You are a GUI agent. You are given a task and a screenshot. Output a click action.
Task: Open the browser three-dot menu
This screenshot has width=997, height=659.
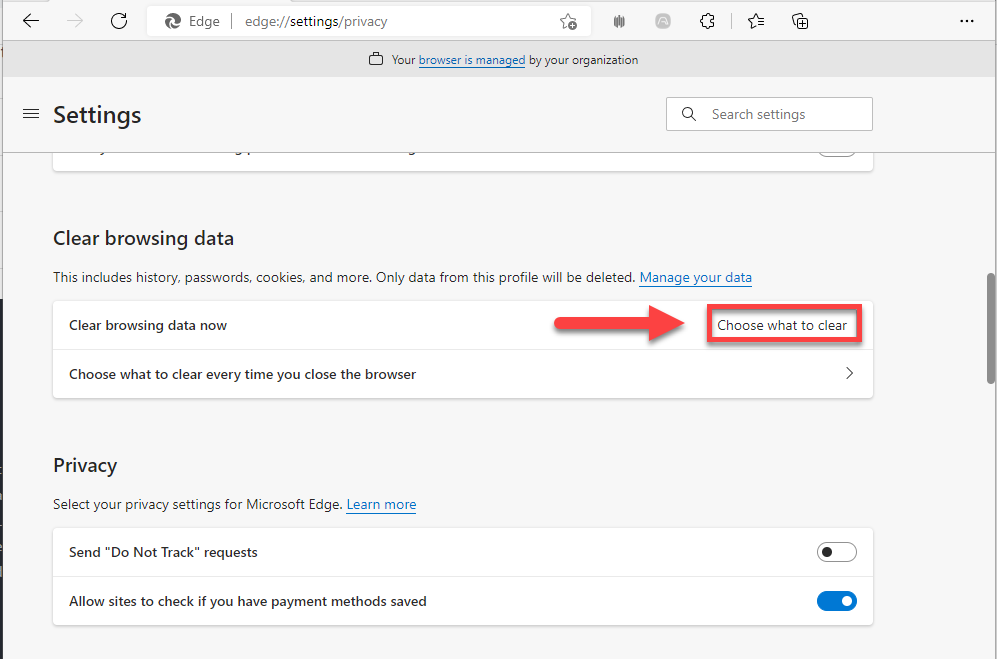[966, 21]
